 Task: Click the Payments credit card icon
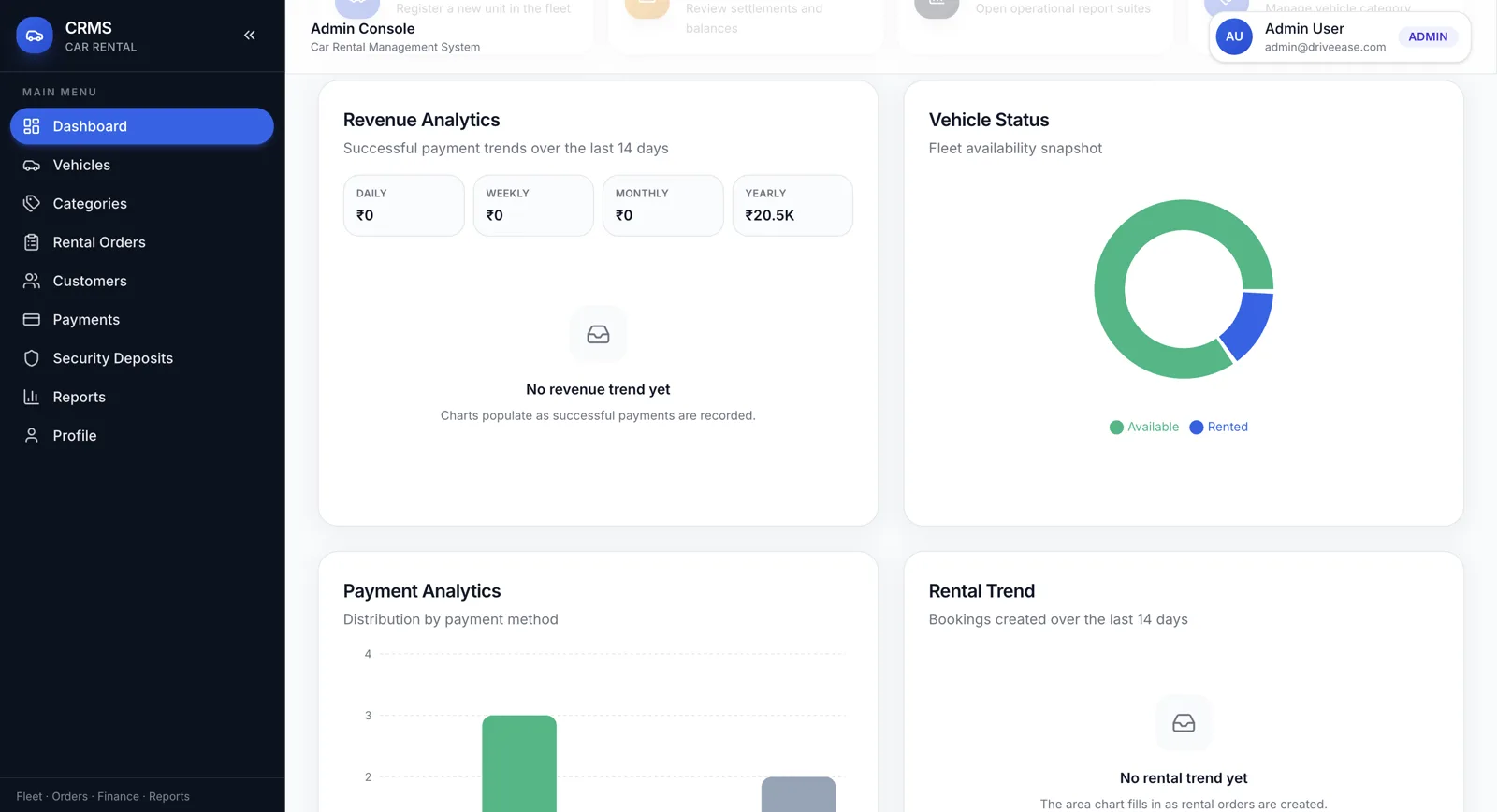click(x=32, y=320)
